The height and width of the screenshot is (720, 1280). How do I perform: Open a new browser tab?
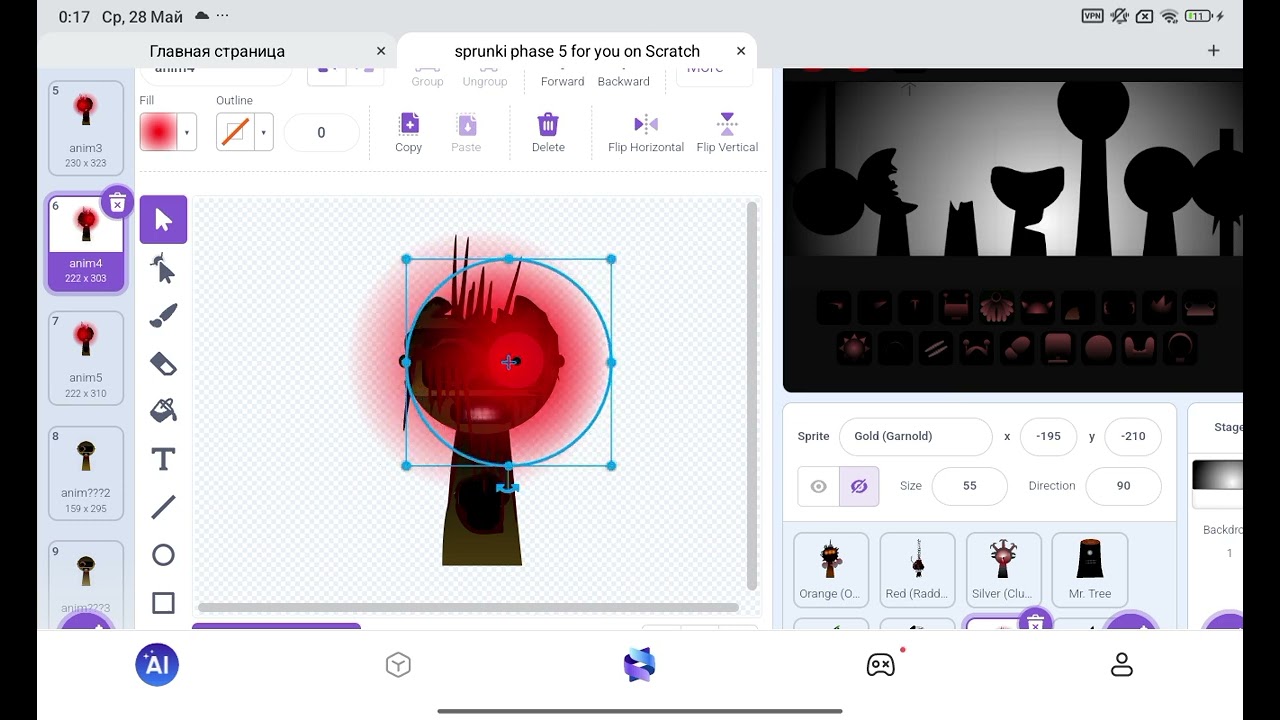click(x=1214, y=51)
